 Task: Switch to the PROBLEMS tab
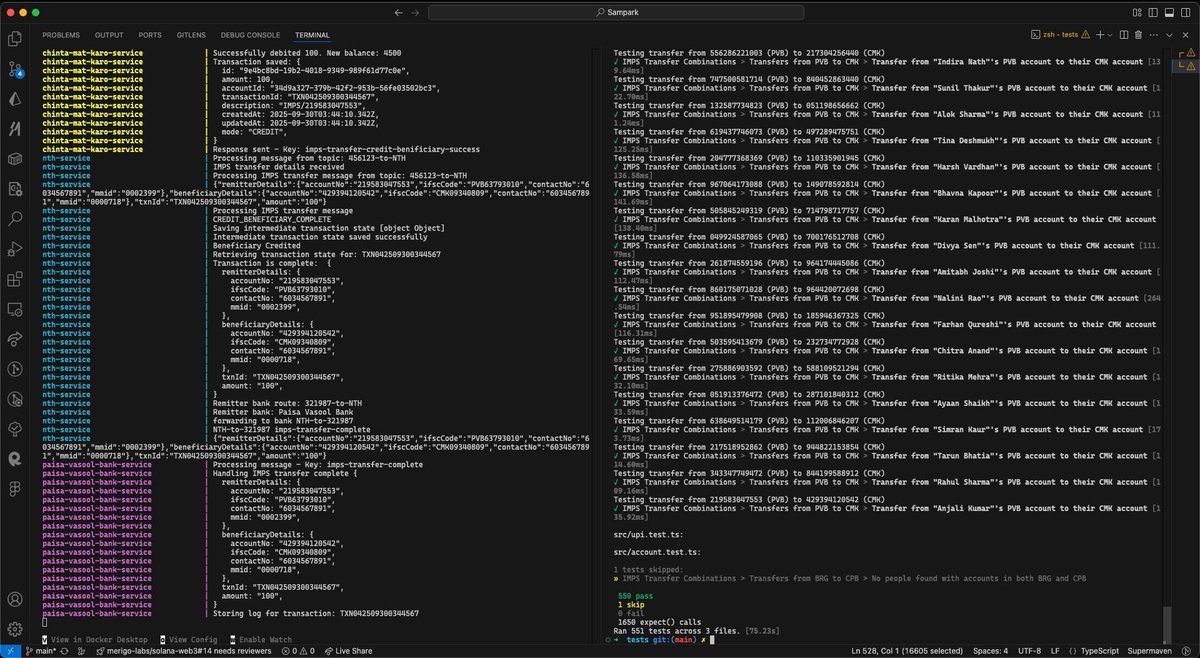tap(60, 34)
